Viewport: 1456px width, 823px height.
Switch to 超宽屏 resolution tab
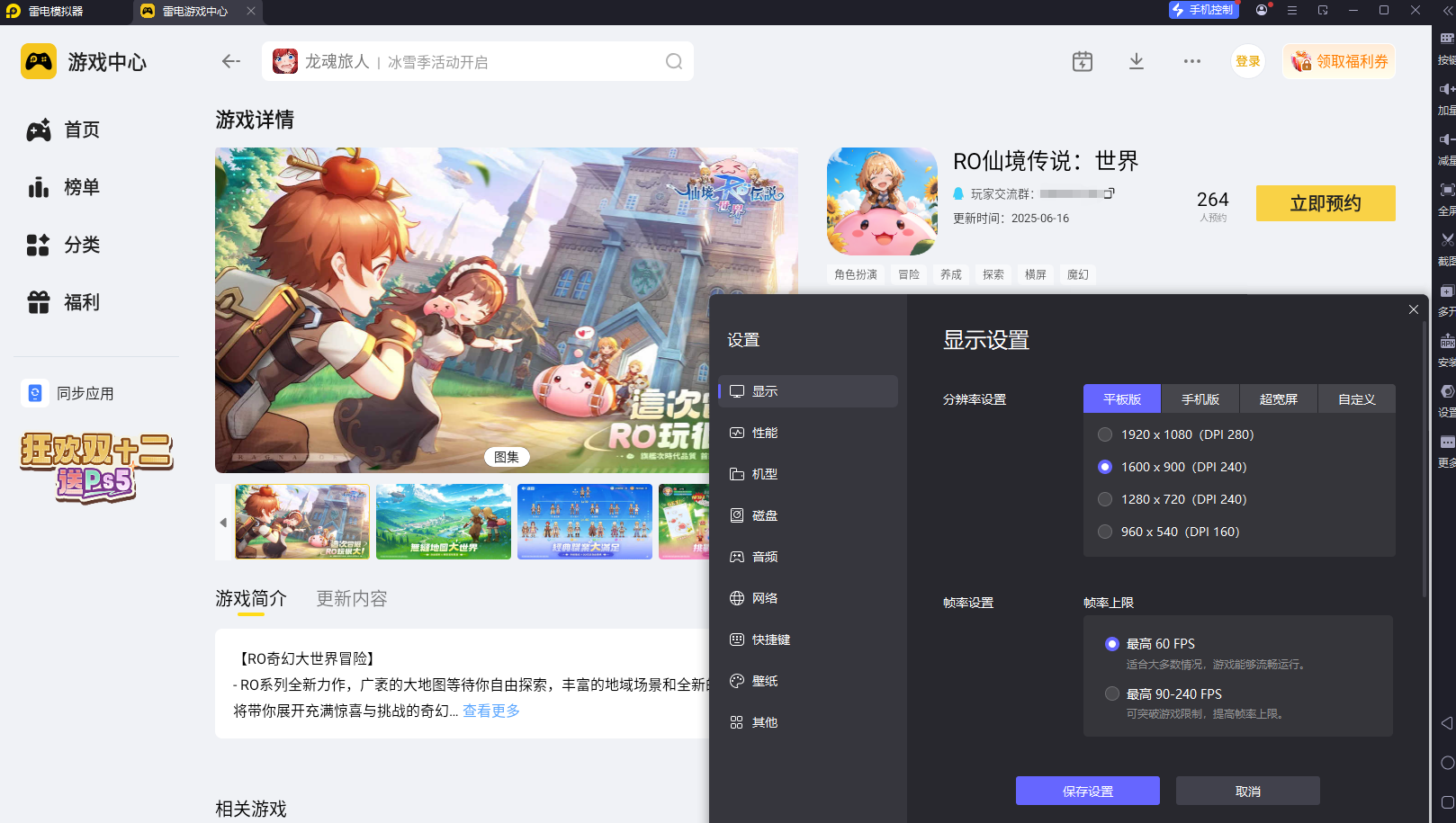click(1279, 399)
